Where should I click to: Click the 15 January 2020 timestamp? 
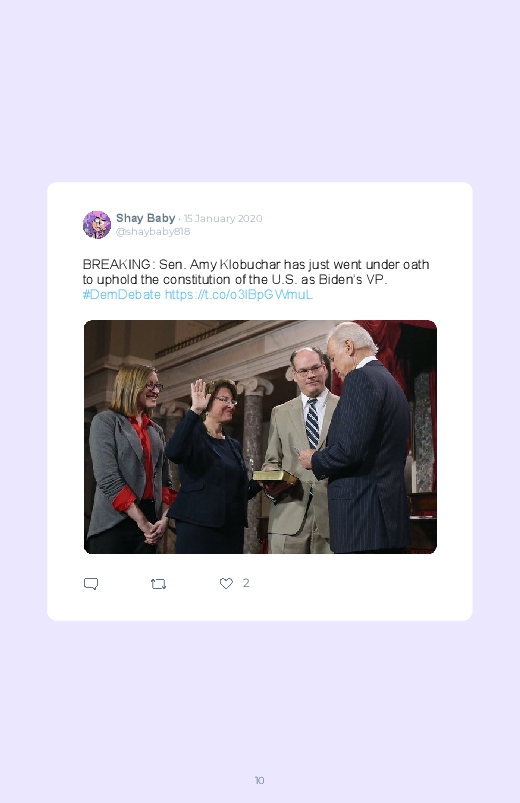click(223, 219)
